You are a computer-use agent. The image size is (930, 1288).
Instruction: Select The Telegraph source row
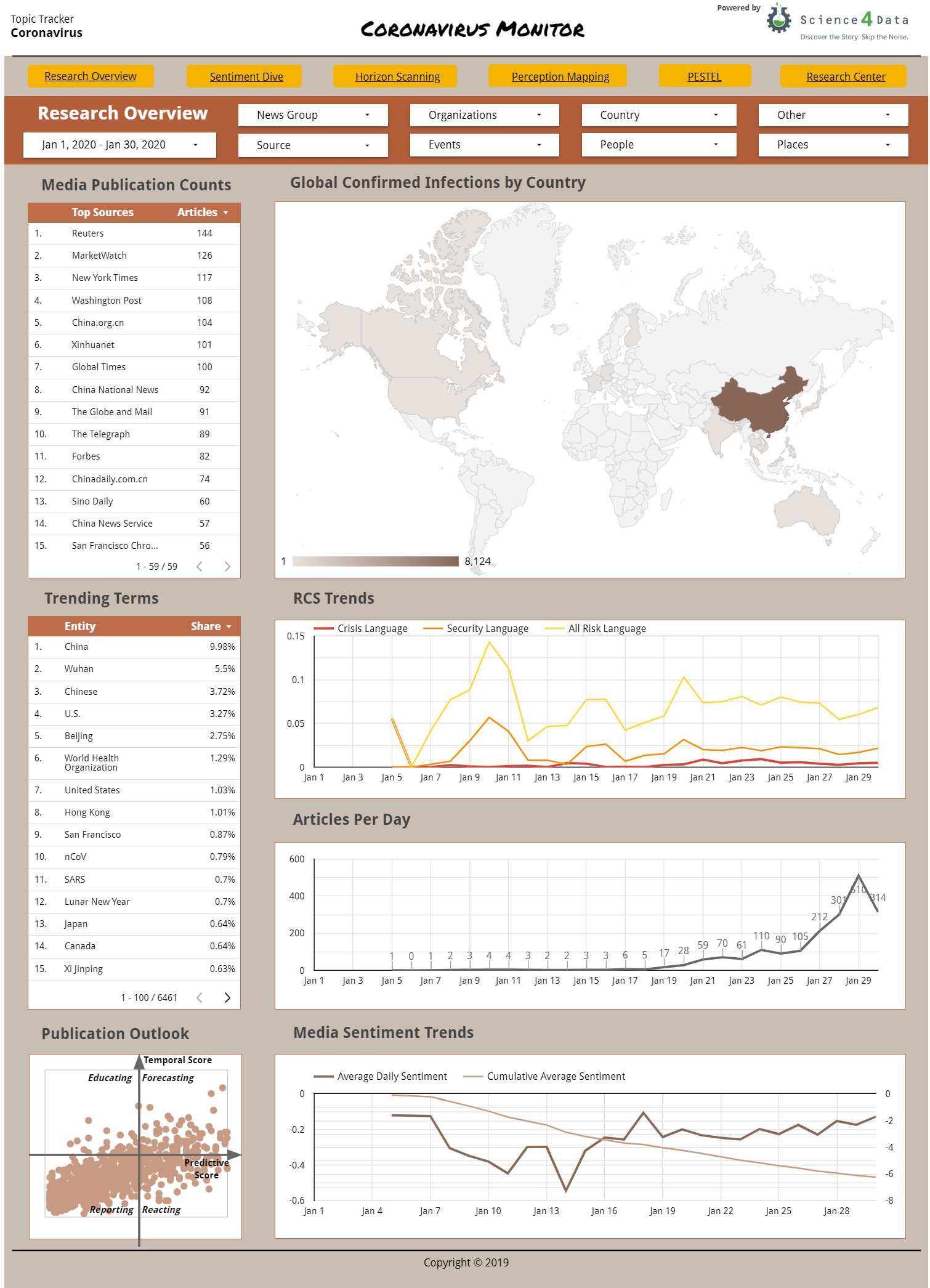coord(134,434)
